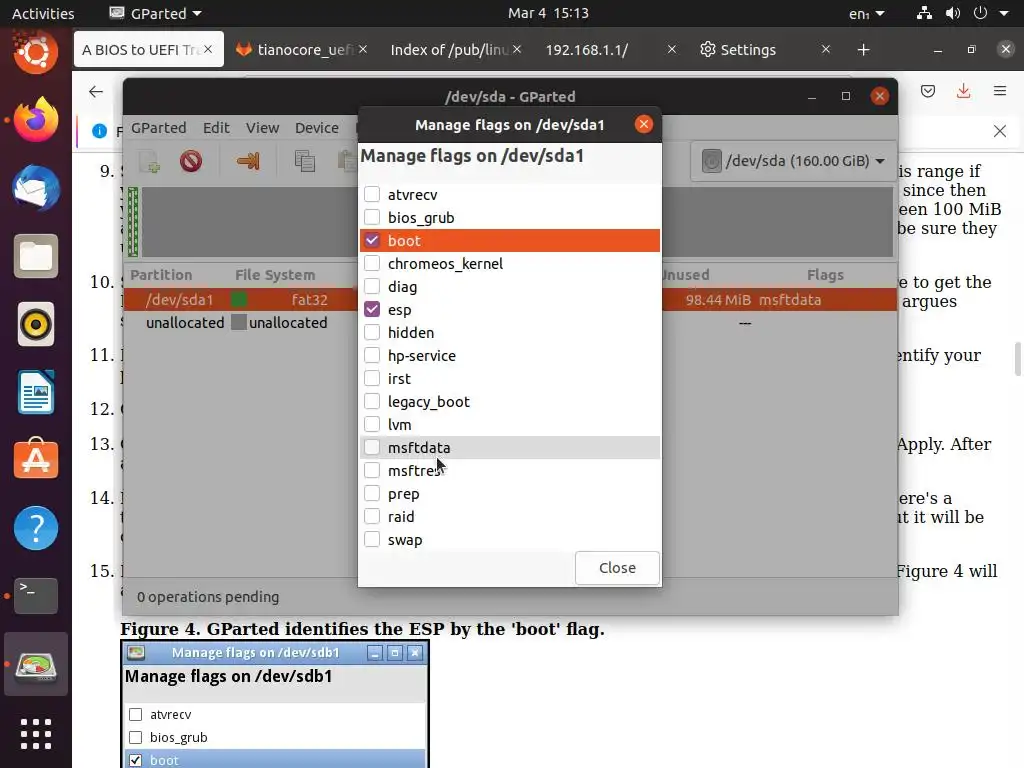
Task: Dismiss the Firefox notification bar X
Action: tap(1000, 131)
